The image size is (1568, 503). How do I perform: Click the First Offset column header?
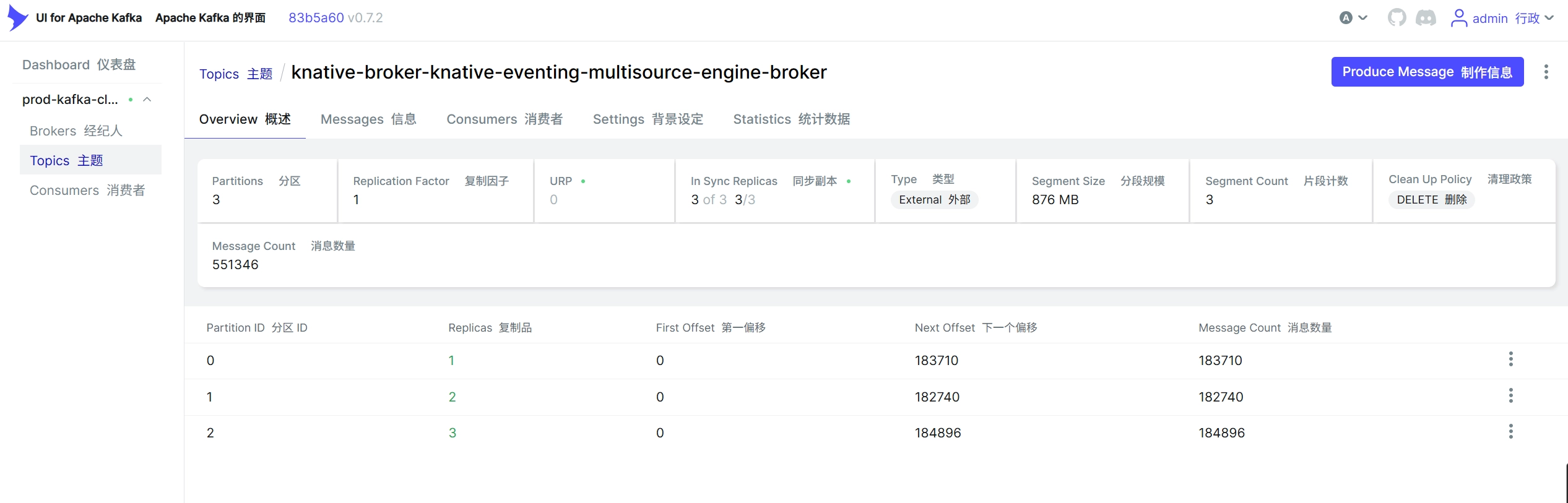point(711,327)
